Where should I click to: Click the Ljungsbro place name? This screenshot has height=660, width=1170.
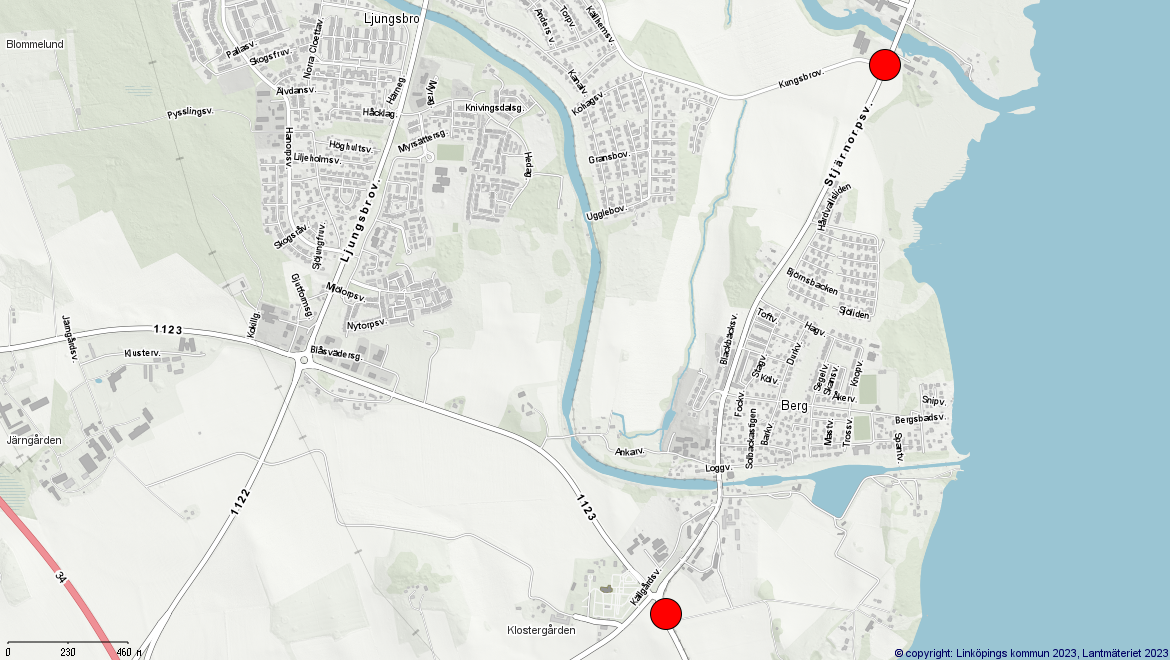point(392,18)
